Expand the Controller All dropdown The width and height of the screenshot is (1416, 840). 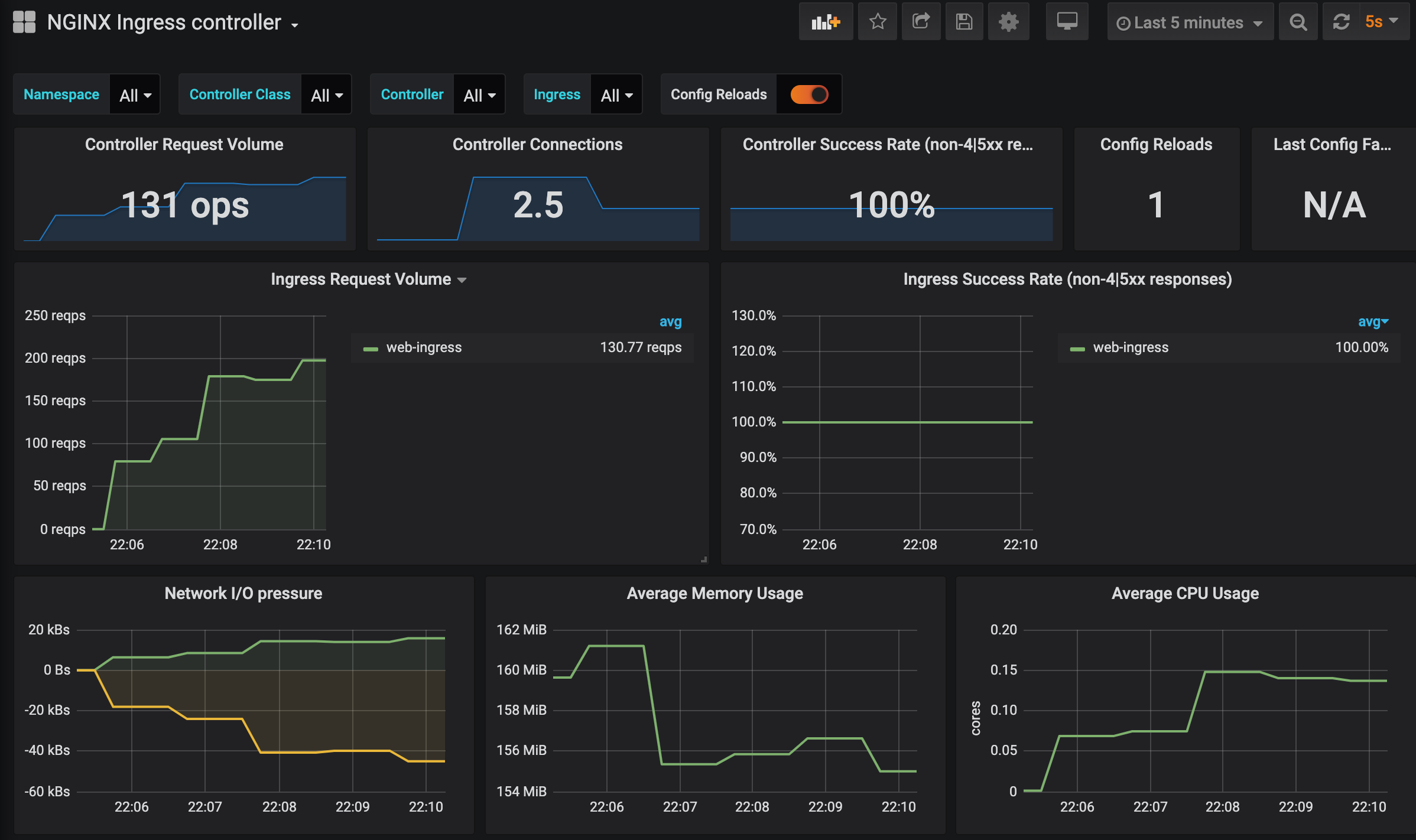point(479,95)
